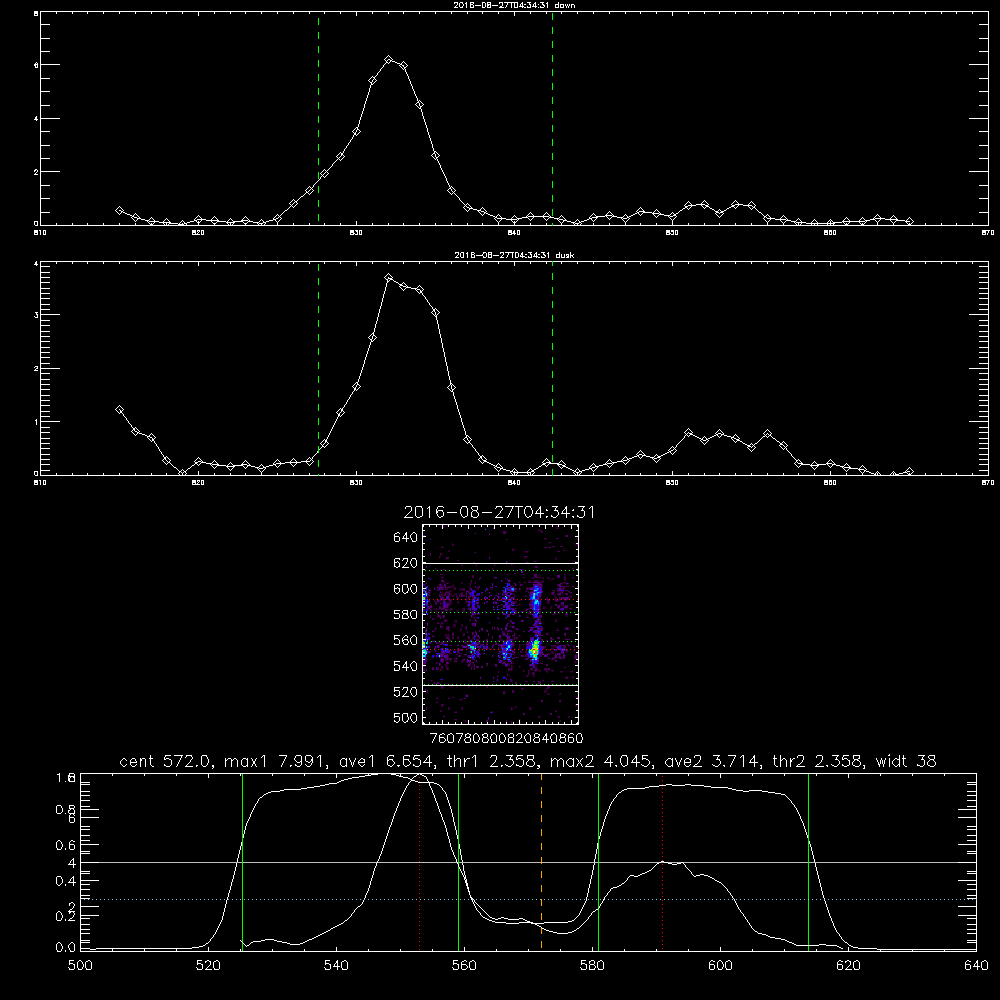Click the red dotted line near 591

(663, 861)
